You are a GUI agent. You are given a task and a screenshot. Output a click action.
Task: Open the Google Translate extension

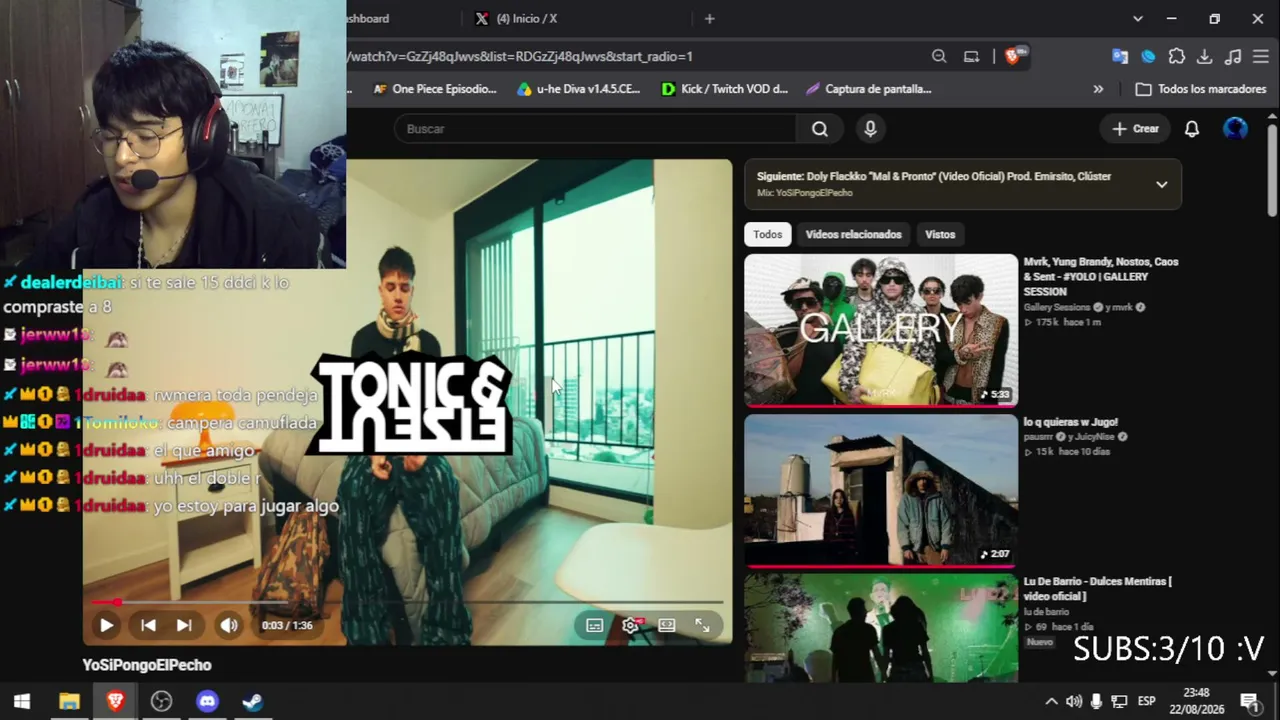coord(1120,57)
